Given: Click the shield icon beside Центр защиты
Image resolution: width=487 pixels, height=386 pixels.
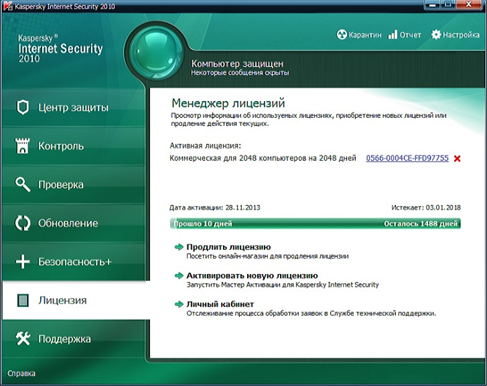Looking at the screenshot, I should click(23, 107).
